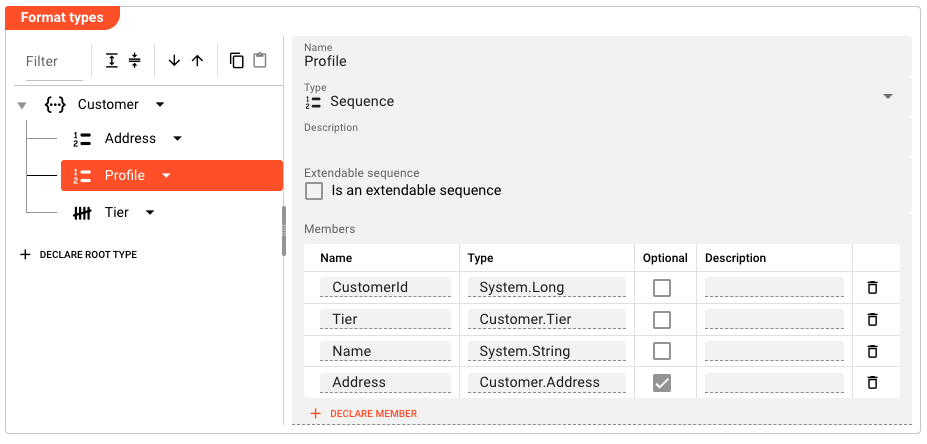Click the copy icon in tree toolbar

tap(236, 60)
